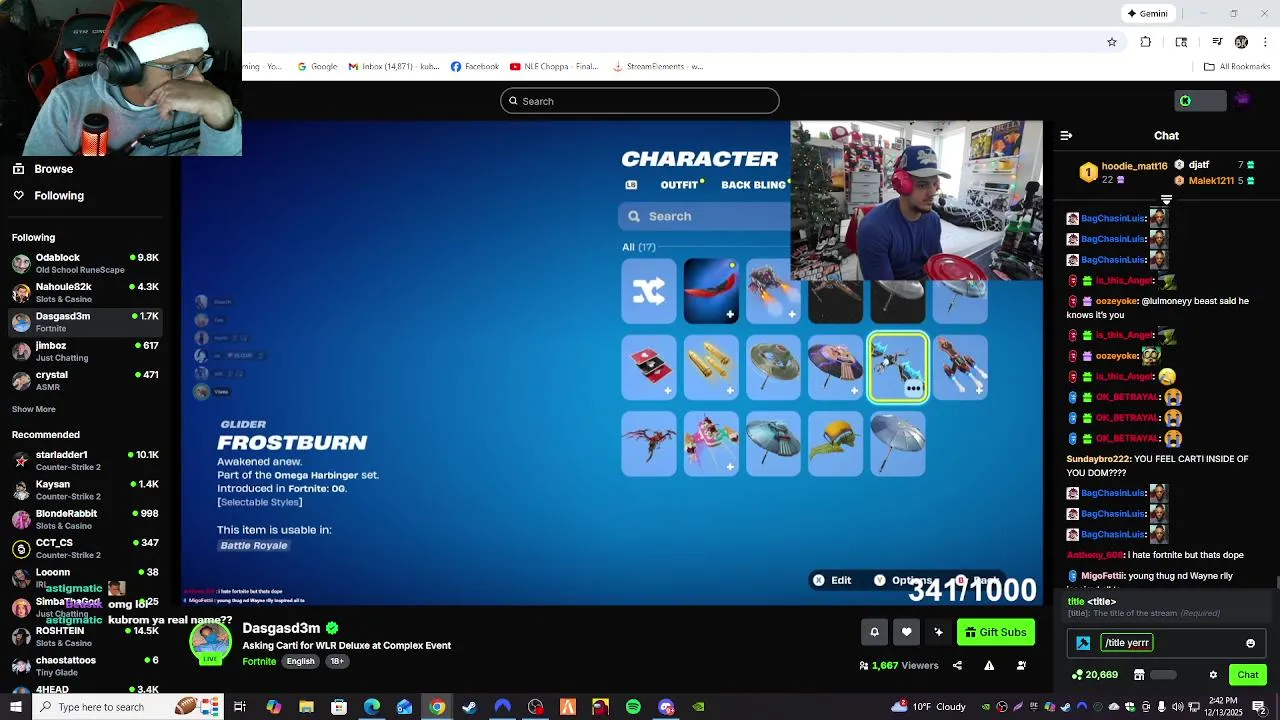Open the channel shop icon near points
Screen dimensions: 1280x720
[x=1139, y=675]
